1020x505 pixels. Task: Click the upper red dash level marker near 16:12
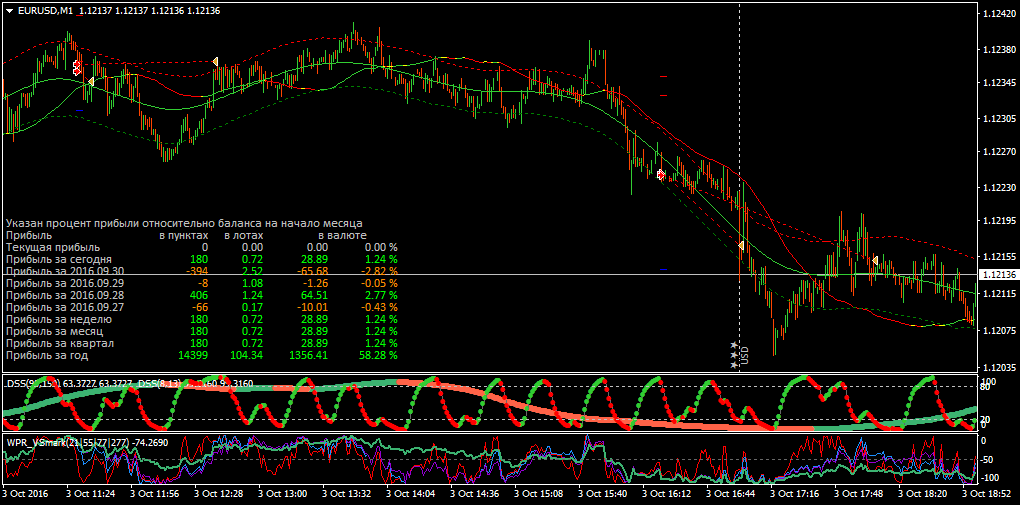[x=664, y=77]
